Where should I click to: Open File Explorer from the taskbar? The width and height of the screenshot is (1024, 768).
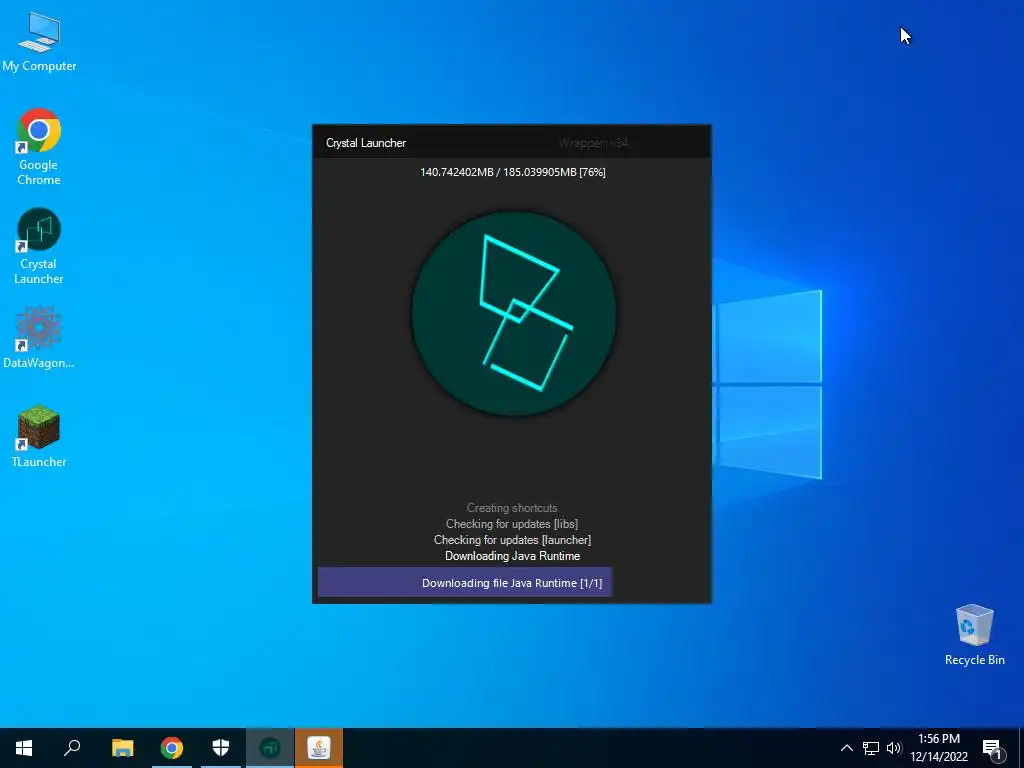coord(122,748)
